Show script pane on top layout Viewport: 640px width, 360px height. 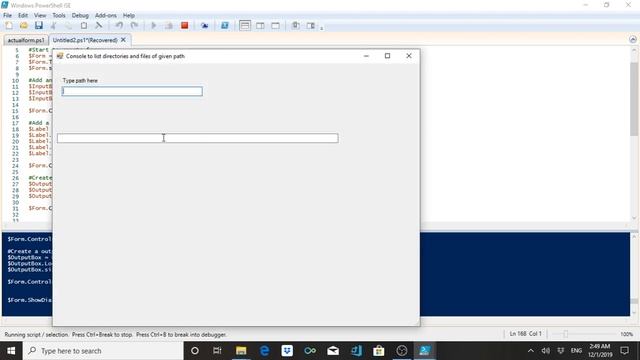(245, 26)
